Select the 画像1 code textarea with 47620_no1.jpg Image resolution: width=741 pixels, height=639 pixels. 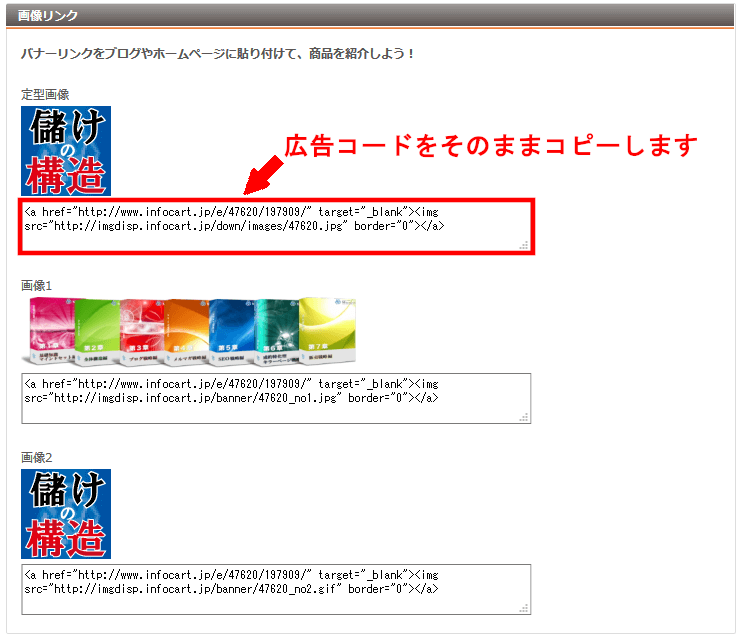(276, 398)
